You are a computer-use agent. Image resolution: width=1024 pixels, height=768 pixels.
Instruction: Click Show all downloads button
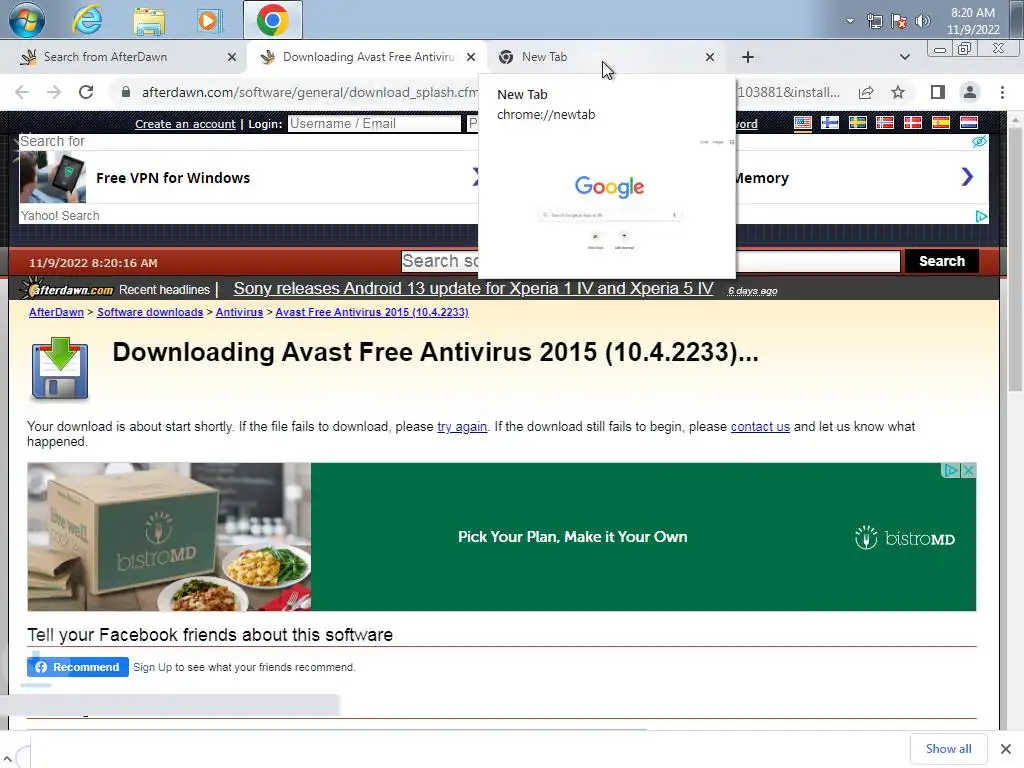pyautogui.click(x=948, y=749)
